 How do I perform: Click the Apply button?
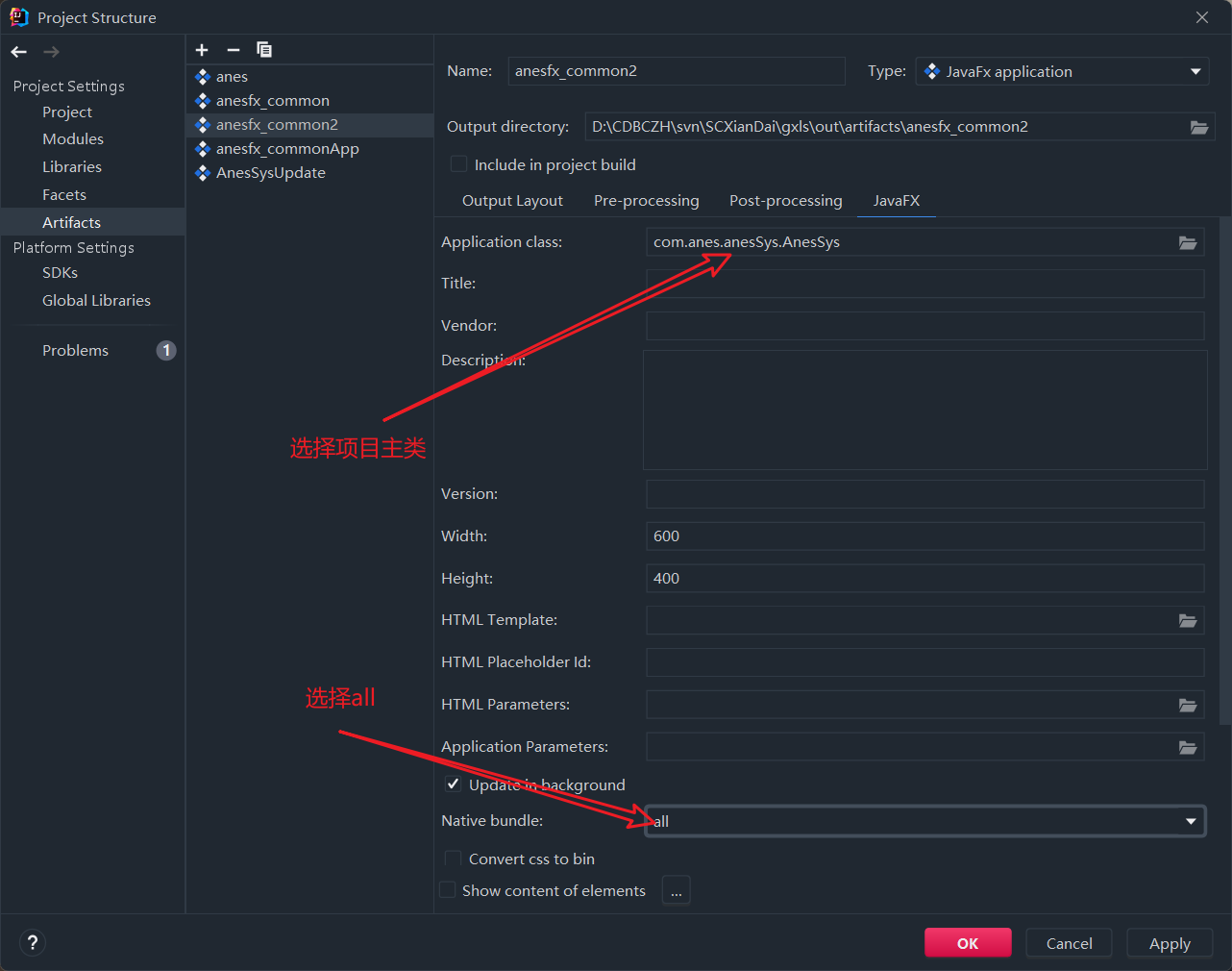click(x=1170, y=943)
